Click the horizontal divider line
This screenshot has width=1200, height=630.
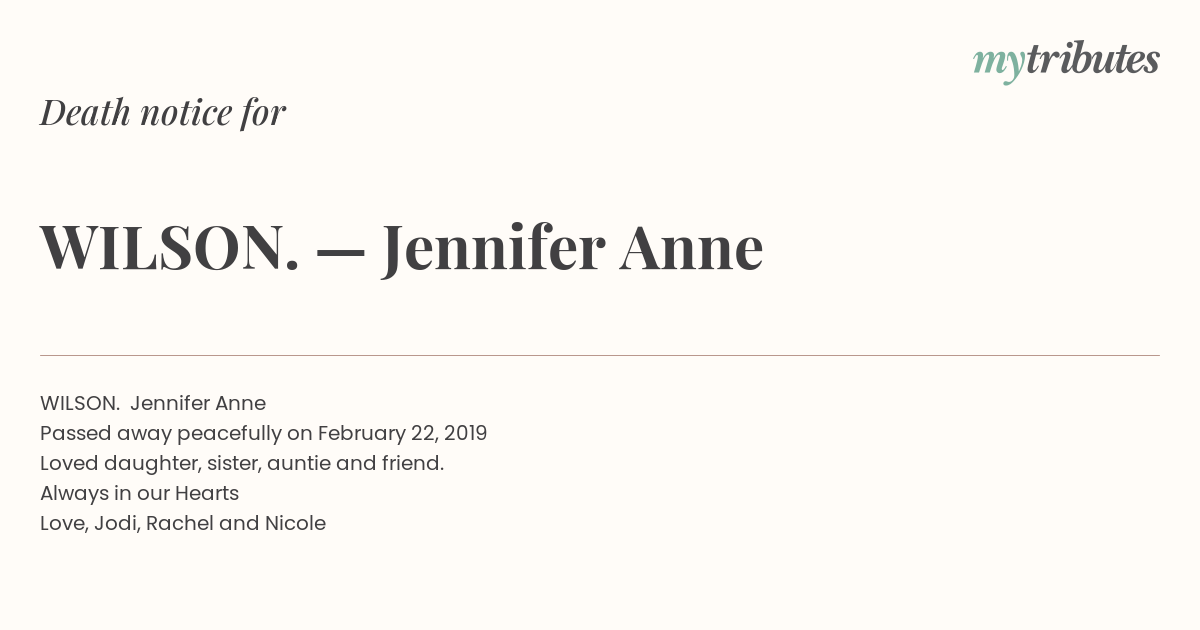600,355
